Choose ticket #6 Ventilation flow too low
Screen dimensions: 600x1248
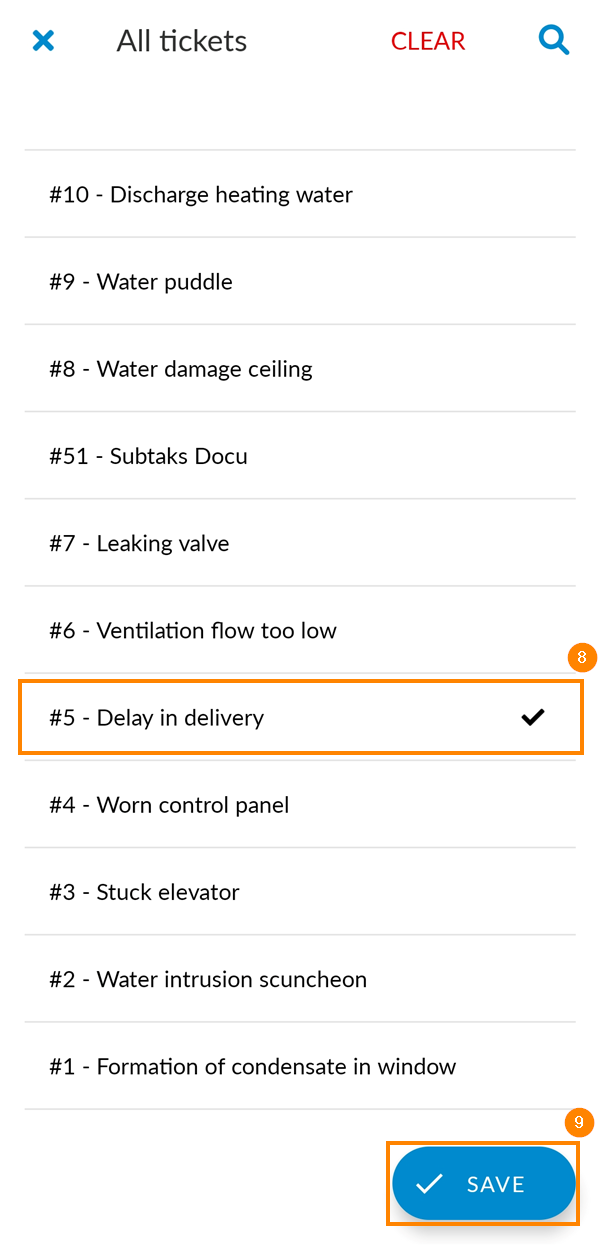click(x=300, y=630)
